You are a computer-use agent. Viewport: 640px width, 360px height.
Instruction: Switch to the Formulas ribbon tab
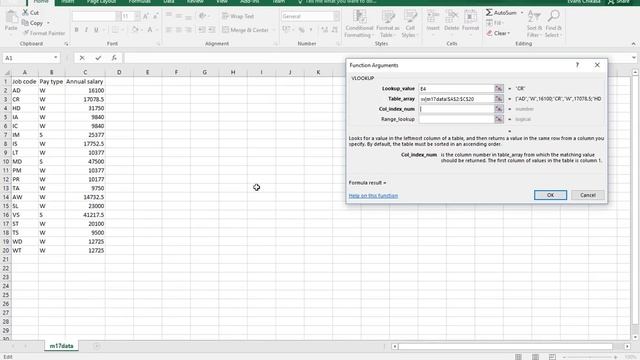pos(140,2)
